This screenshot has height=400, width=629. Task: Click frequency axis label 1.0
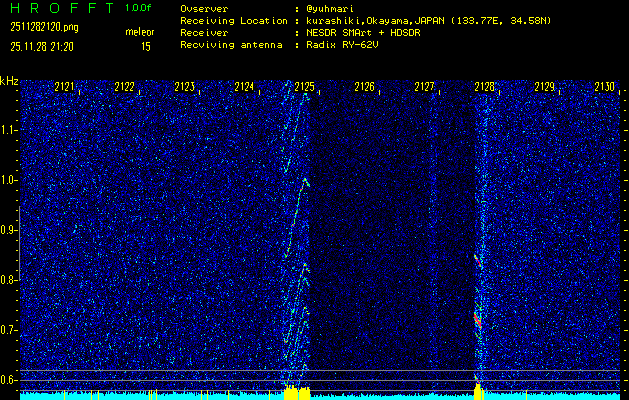click(9, 181)
